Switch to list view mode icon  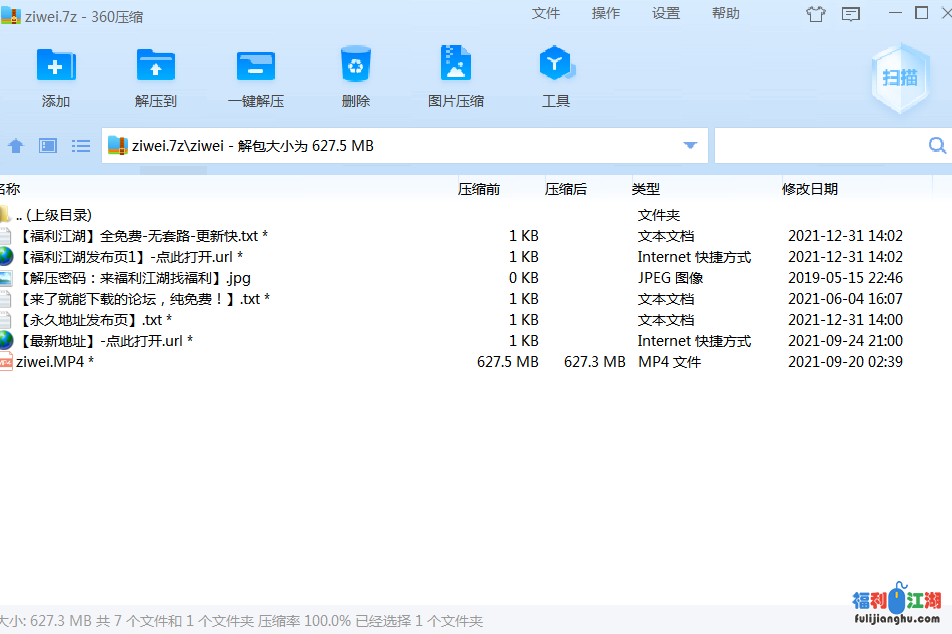coord(81,146)
